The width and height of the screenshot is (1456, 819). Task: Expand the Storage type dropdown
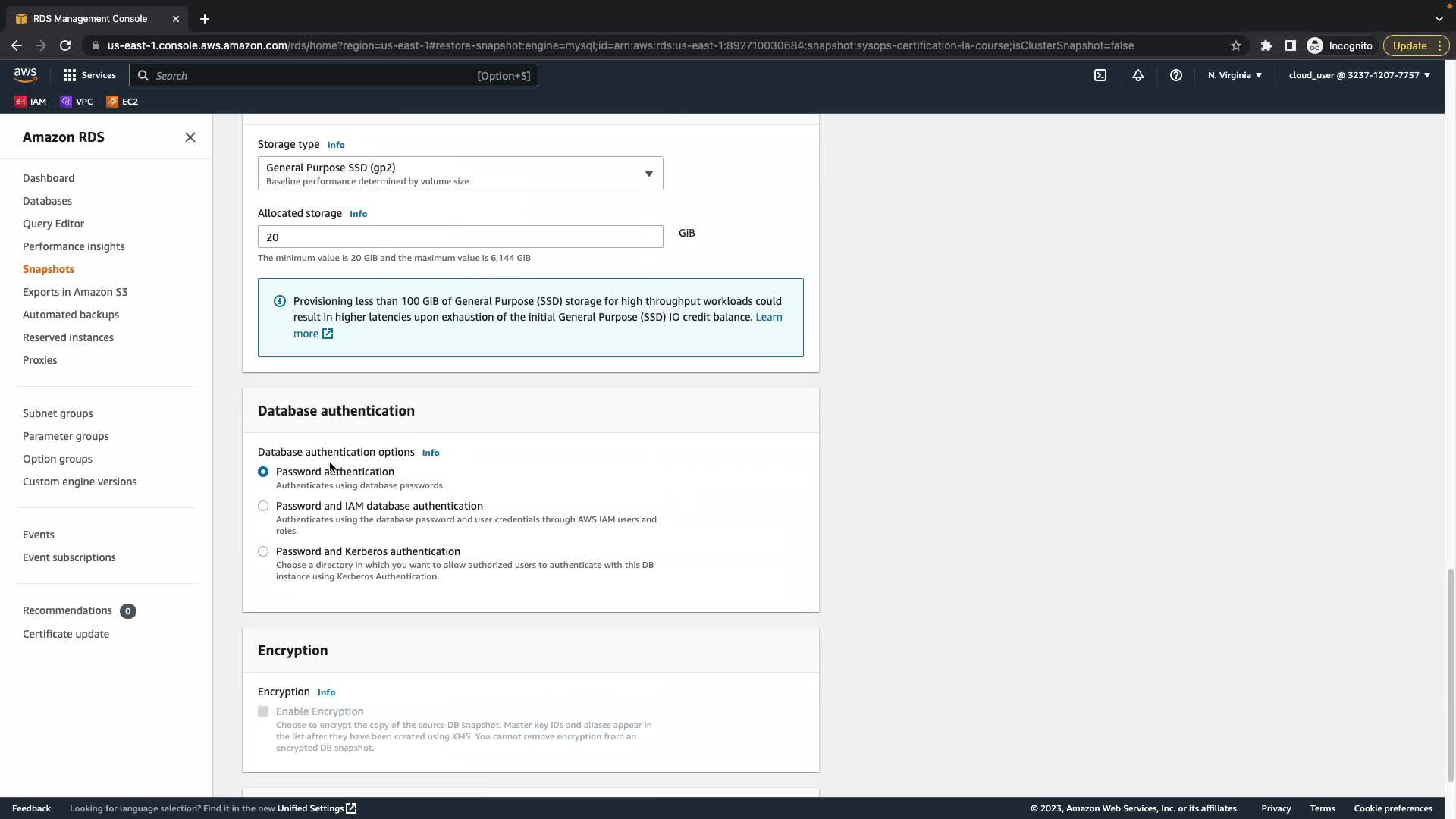point(460,174)
